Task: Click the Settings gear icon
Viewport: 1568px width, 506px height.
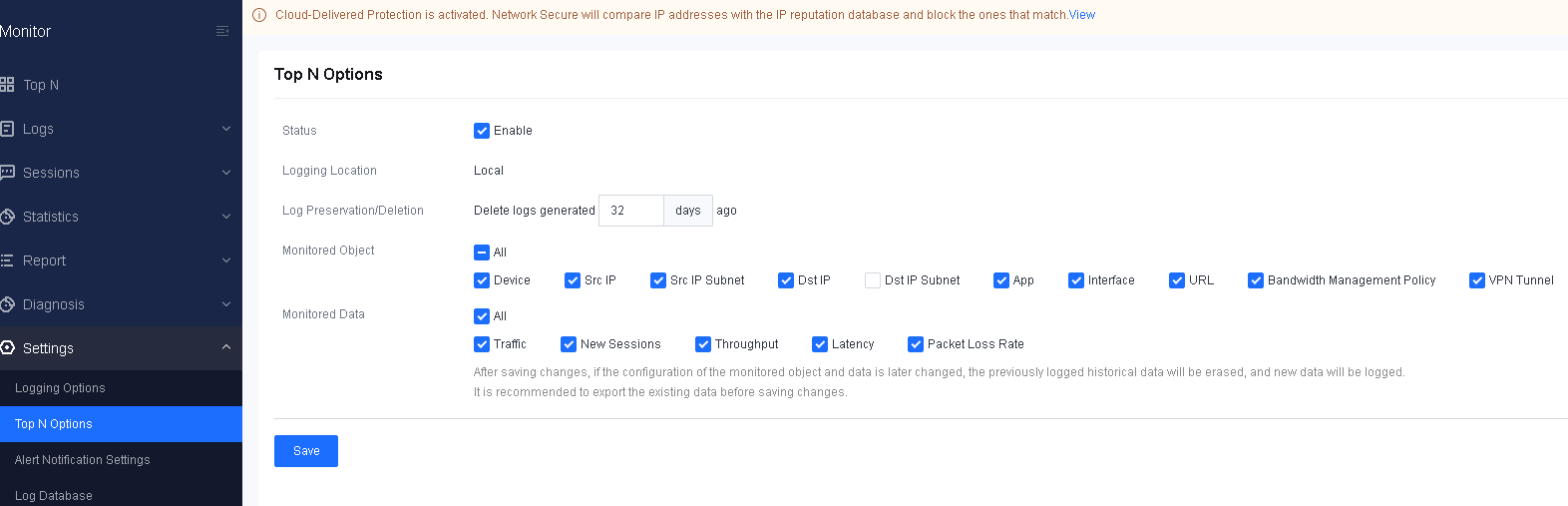Action: (7, 348)
